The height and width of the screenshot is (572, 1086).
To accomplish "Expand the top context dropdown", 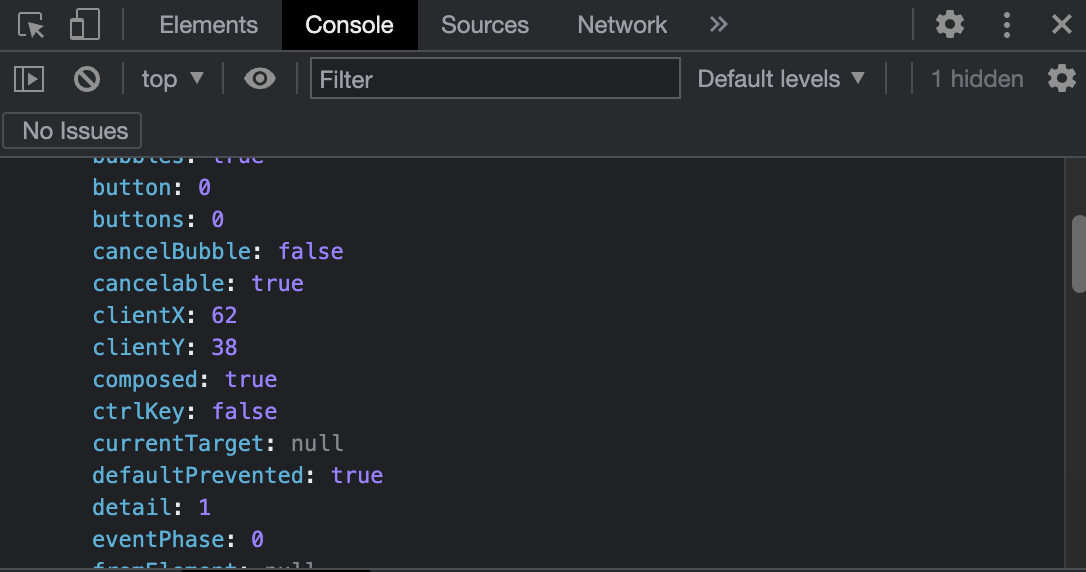I will pos(172,79).
